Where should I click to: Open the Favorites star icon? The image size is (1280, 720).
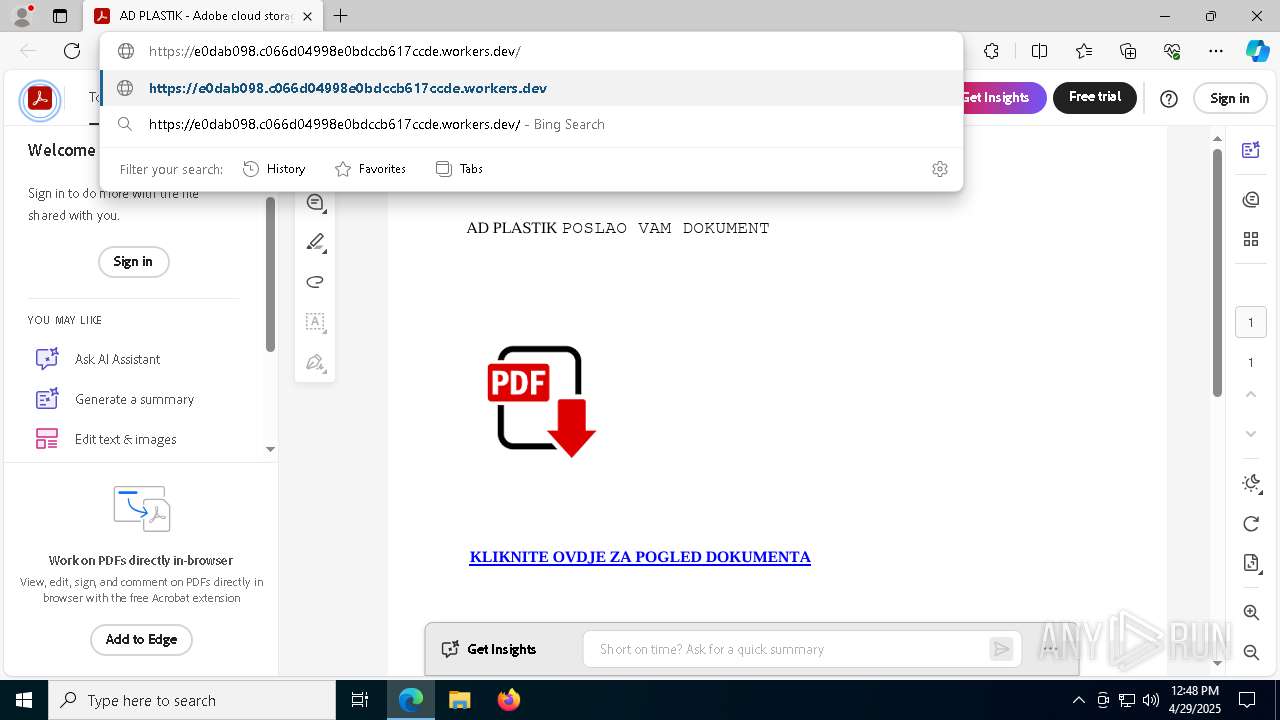pos(1084,51)
